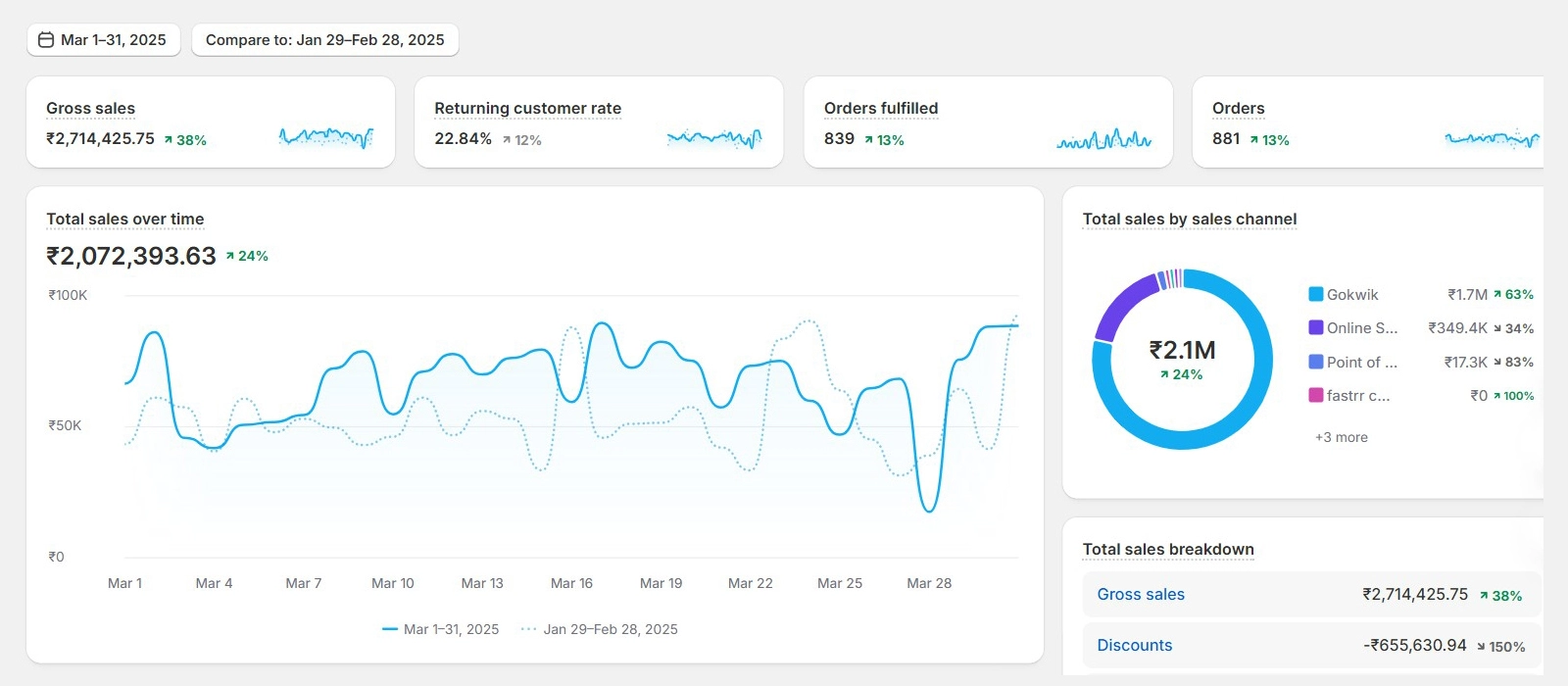Click the Returning customer rate sparkline
The height and width of the screenshot is (686, 1568).
click(713, 138)
